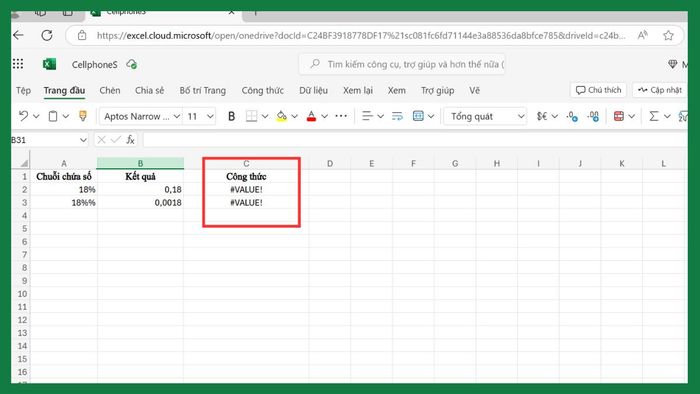Click the Cập nhật button
Image resolution: width=700 pixels, height=394 pixels.
660,90
